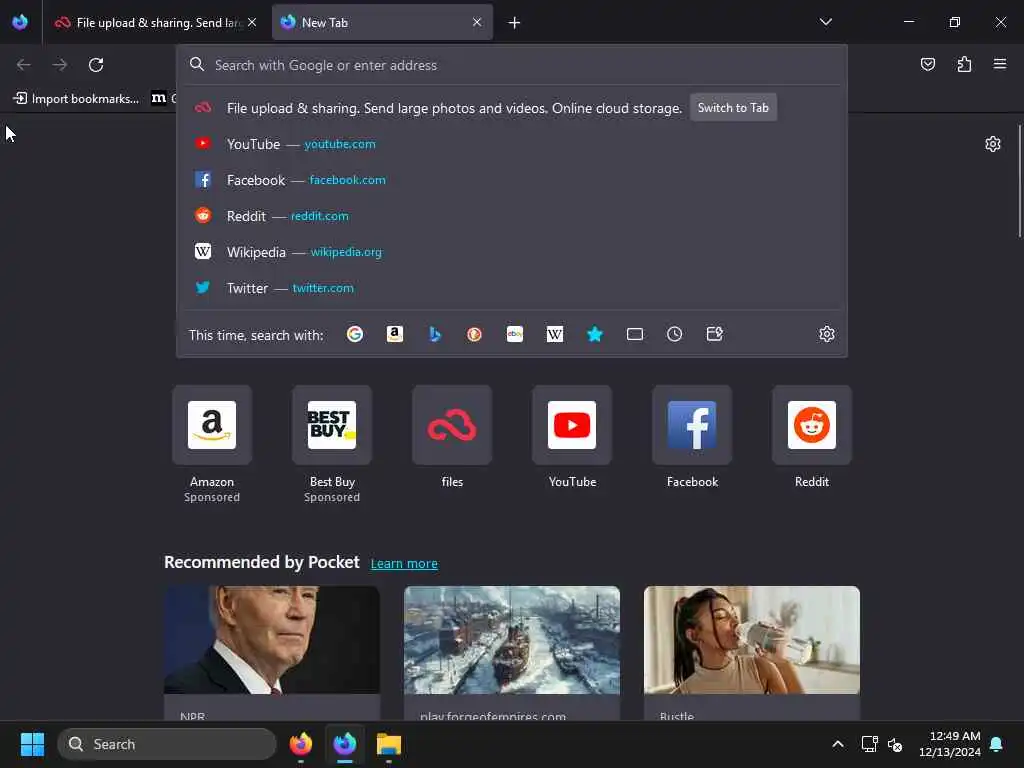Expand the list all tabs chevron
1024x768 pixels.
(825, 22)
